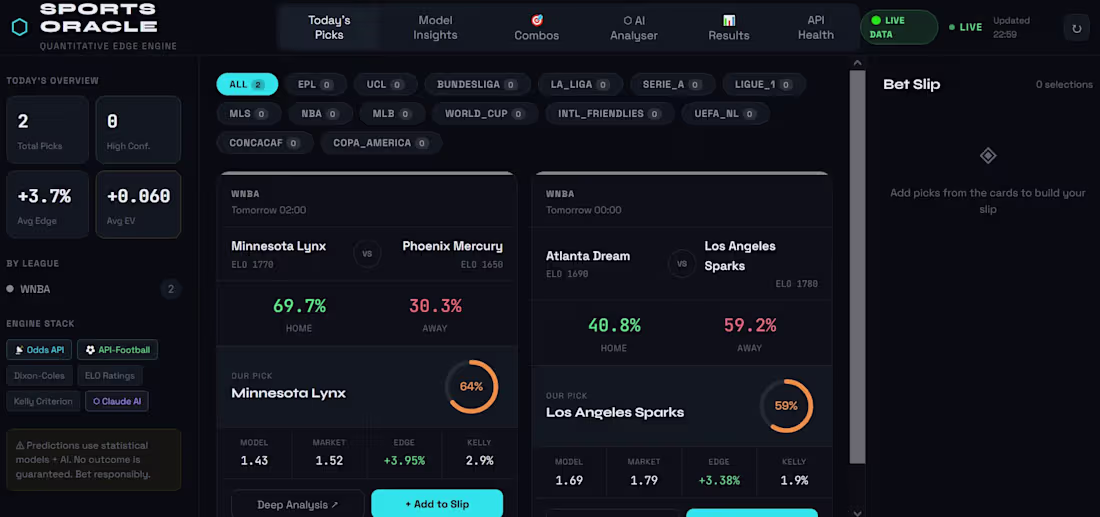Viewport: 1100px width, 517px height.
Task: Filter picks by LA_LIGA
Action: coord(580,84)
